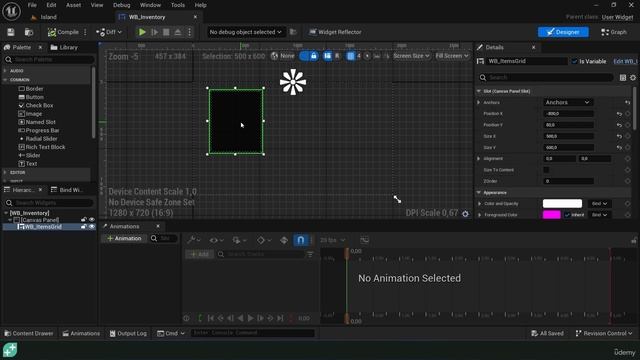Select WB_ItemsGrid in hierarchy tree
Screen dimensions: 640x360
pyautogui.click(x=40, y=227)
